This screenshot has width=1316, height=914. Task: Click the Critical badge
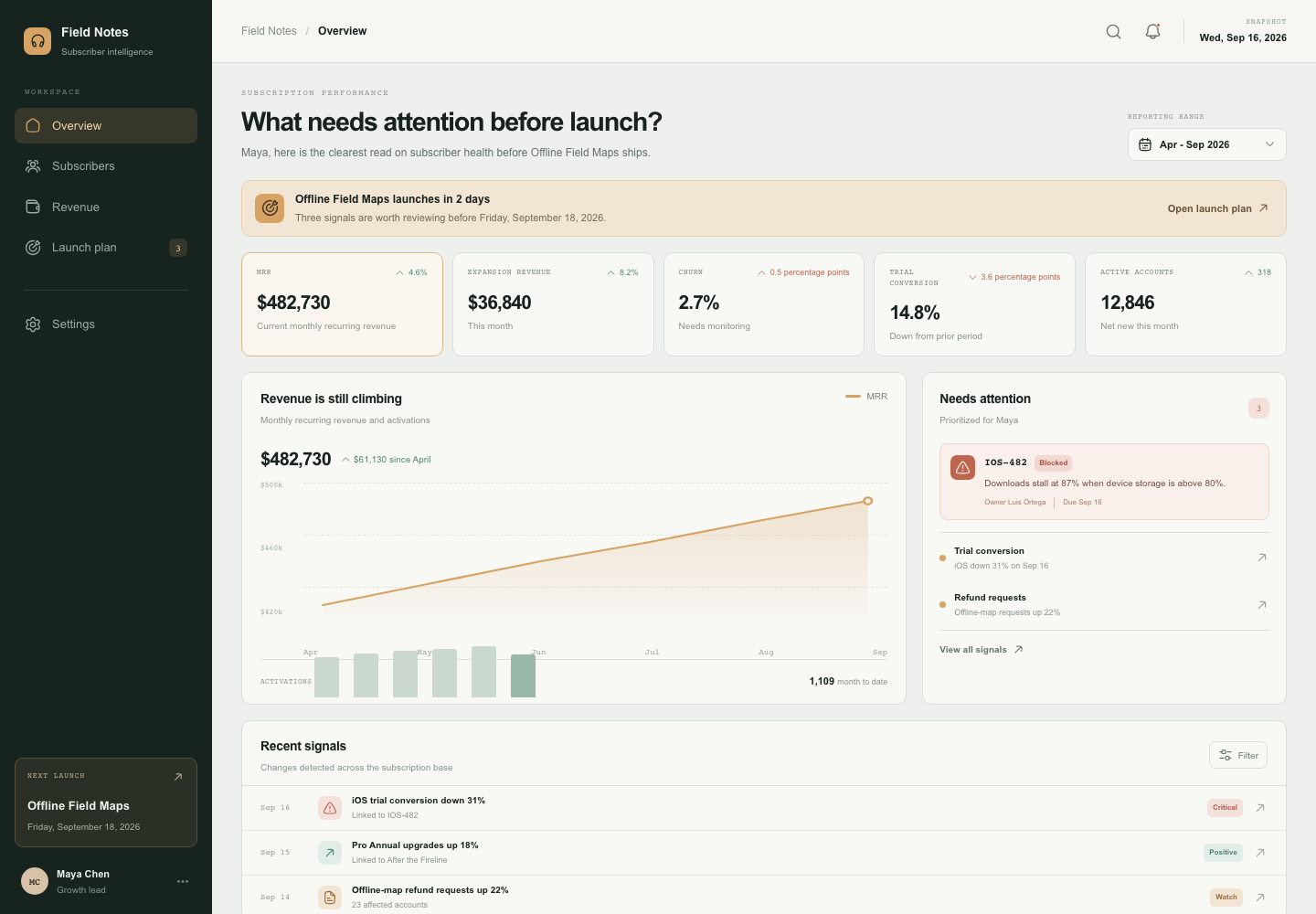tap(1225, 808)
